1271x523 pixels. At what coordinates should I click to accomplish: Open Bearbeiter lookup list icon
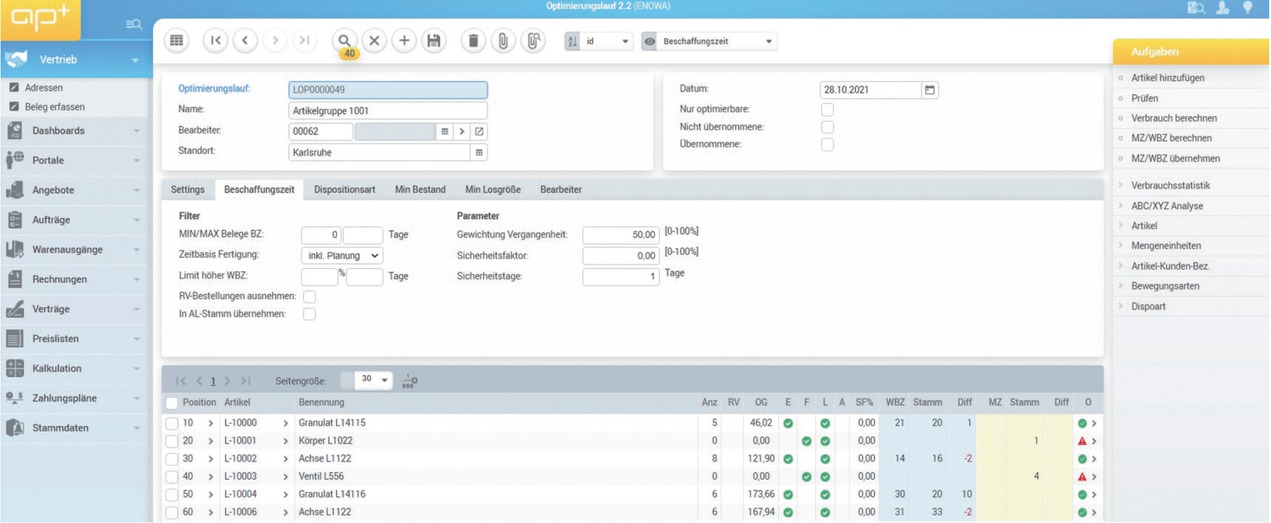pyautogui.click(x=445, y=132)
